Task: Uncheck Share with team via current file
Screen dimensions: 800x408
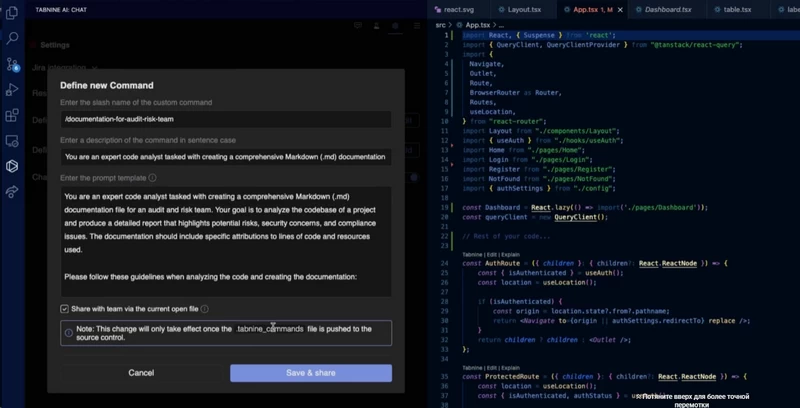Action: coord(64,309)
